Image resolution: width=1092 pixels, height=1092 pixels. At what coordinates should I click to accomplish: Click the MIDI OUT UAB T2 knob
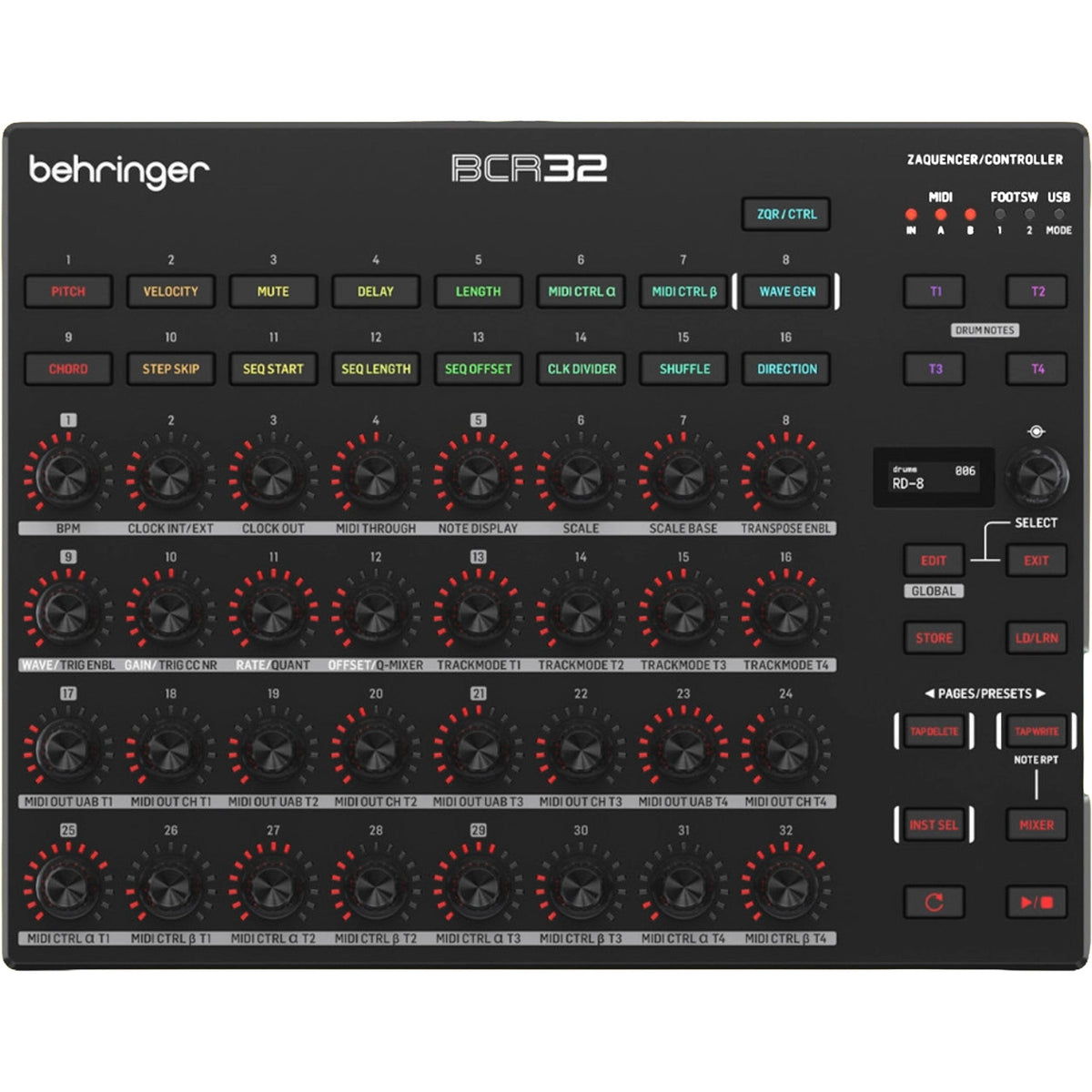click(272, 748)
